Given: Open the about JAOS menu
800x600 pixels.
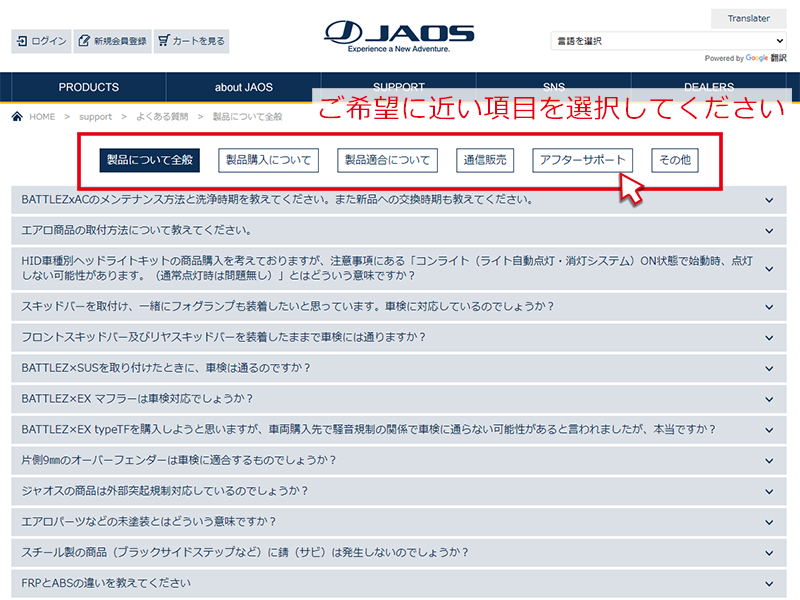Looking at the screenshot, I should [244, 87].
